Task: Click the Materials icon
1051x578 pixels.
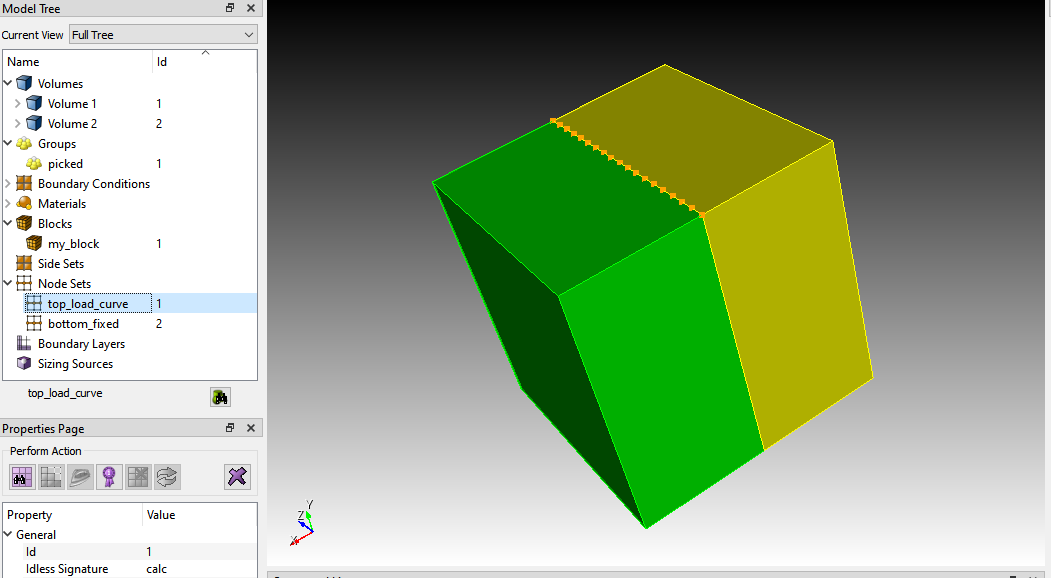Action: click(x=24, y=203)
